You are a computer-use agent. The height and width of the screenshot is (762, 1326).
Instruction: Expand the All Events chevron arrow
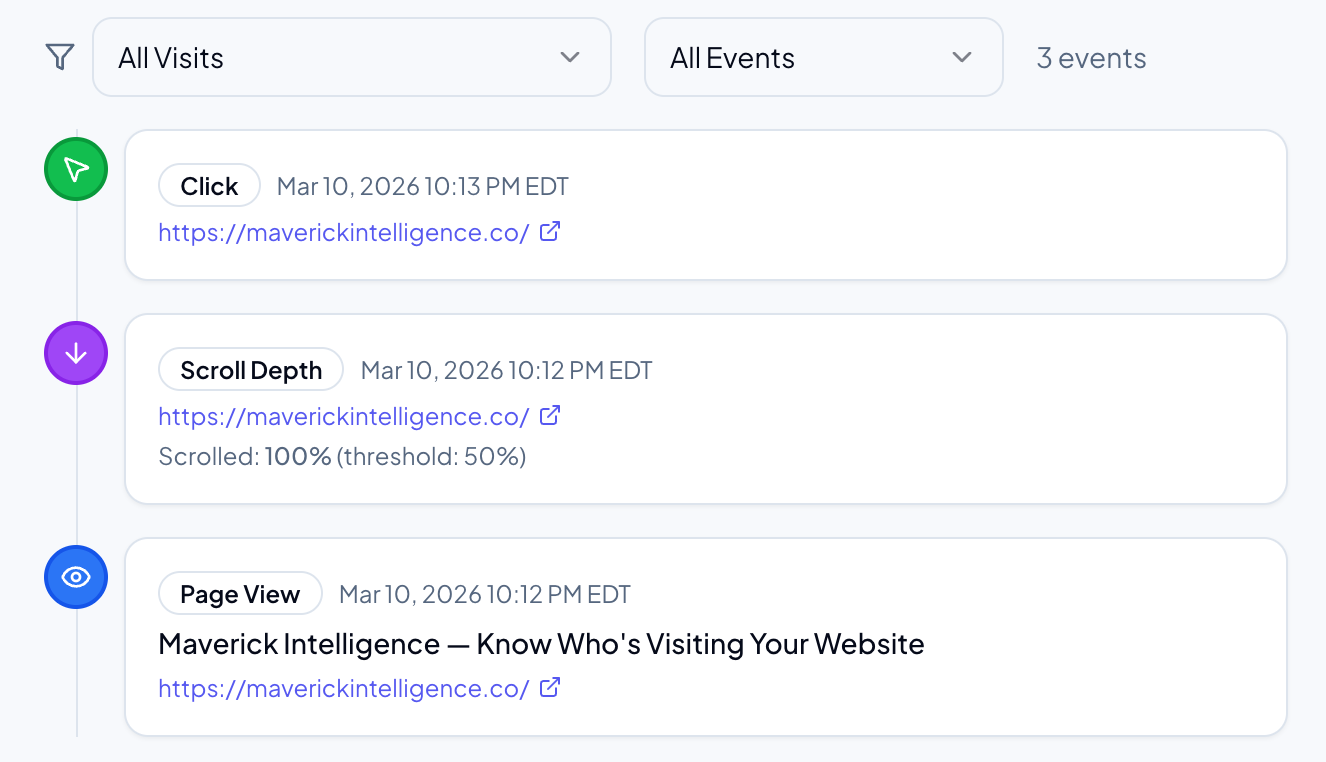click(962, 57)
